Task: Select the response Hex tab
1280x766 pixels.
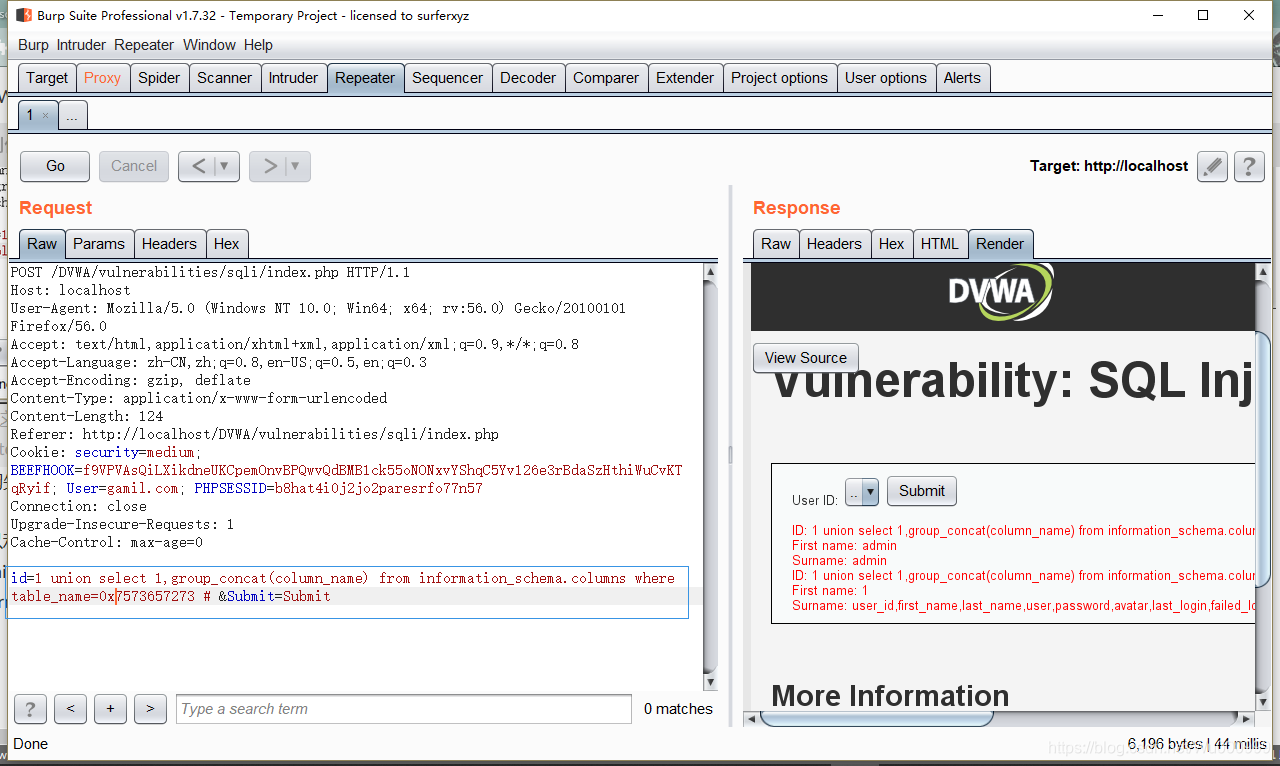Action: 891,244
